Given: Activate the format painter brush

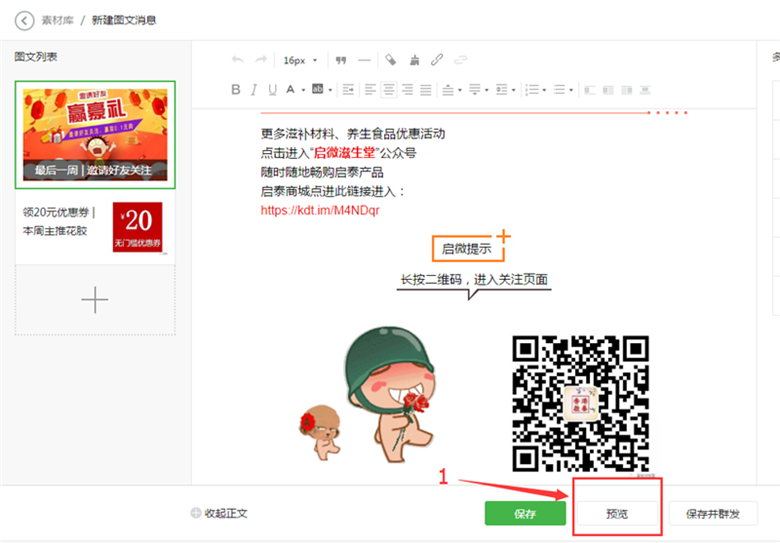Looking at the screenshot, I should (x=414, y=60).
